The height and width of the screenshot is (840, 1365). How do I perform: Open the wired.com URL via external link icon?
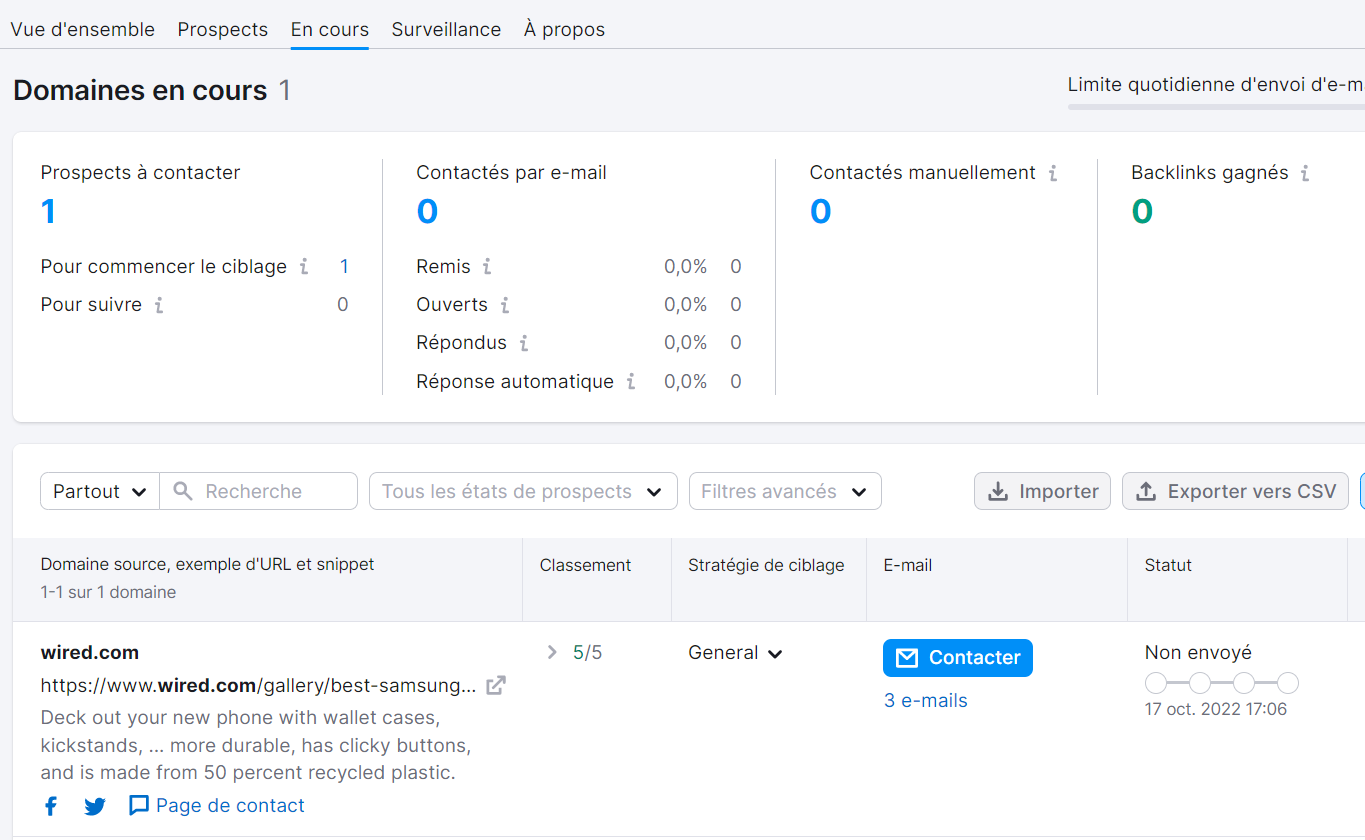[x=495, y=685]
